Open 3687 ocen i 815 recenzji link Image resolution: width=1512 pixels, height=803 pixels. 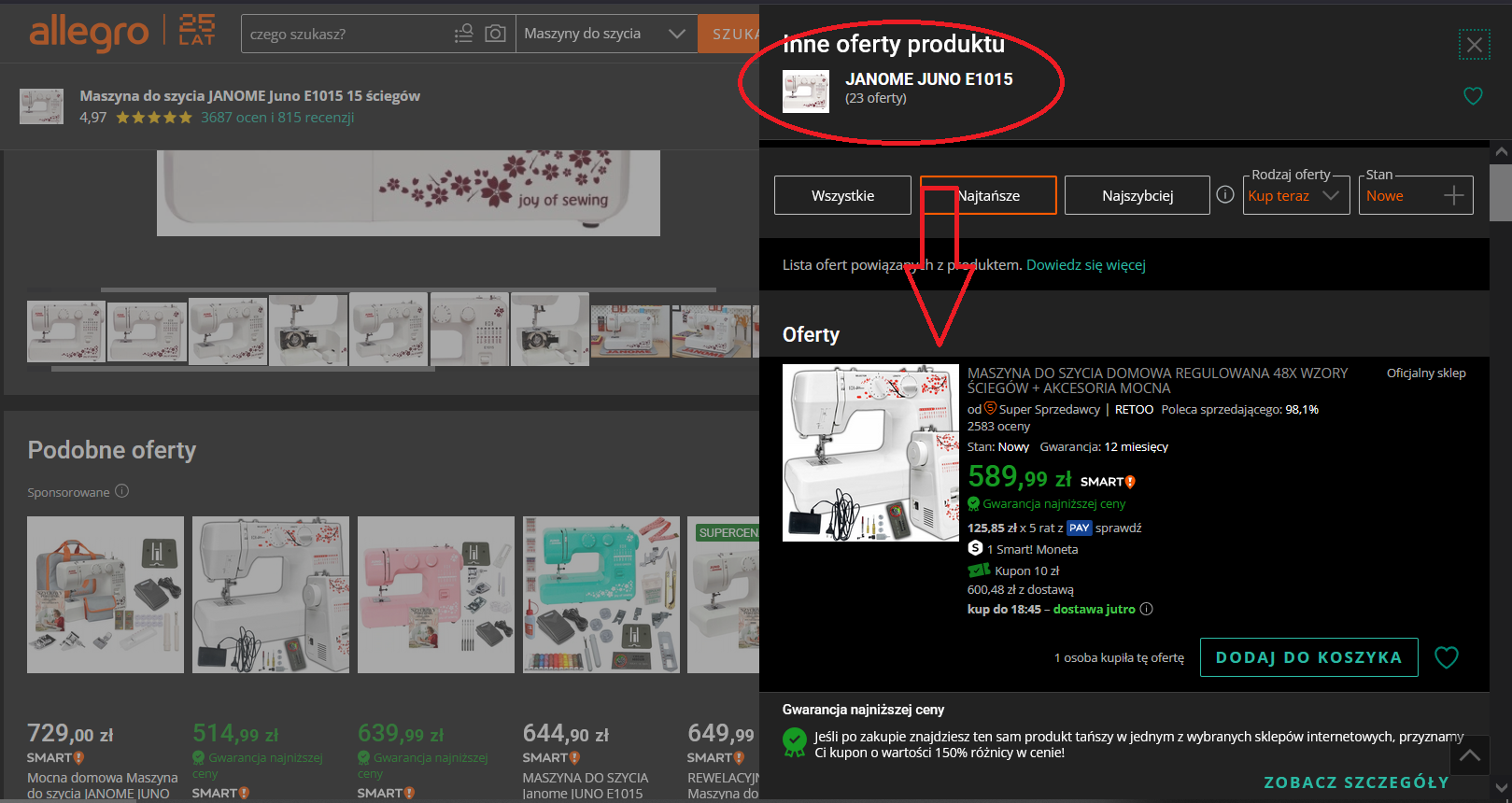[277, 118]
